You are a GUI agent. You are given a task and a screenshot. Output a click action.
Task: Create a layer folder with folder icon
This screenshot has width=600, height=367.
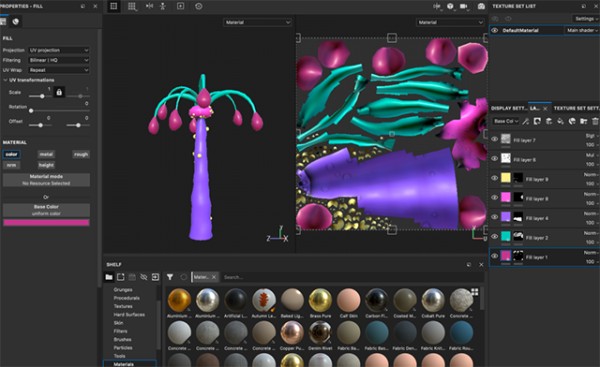(584, 121)
